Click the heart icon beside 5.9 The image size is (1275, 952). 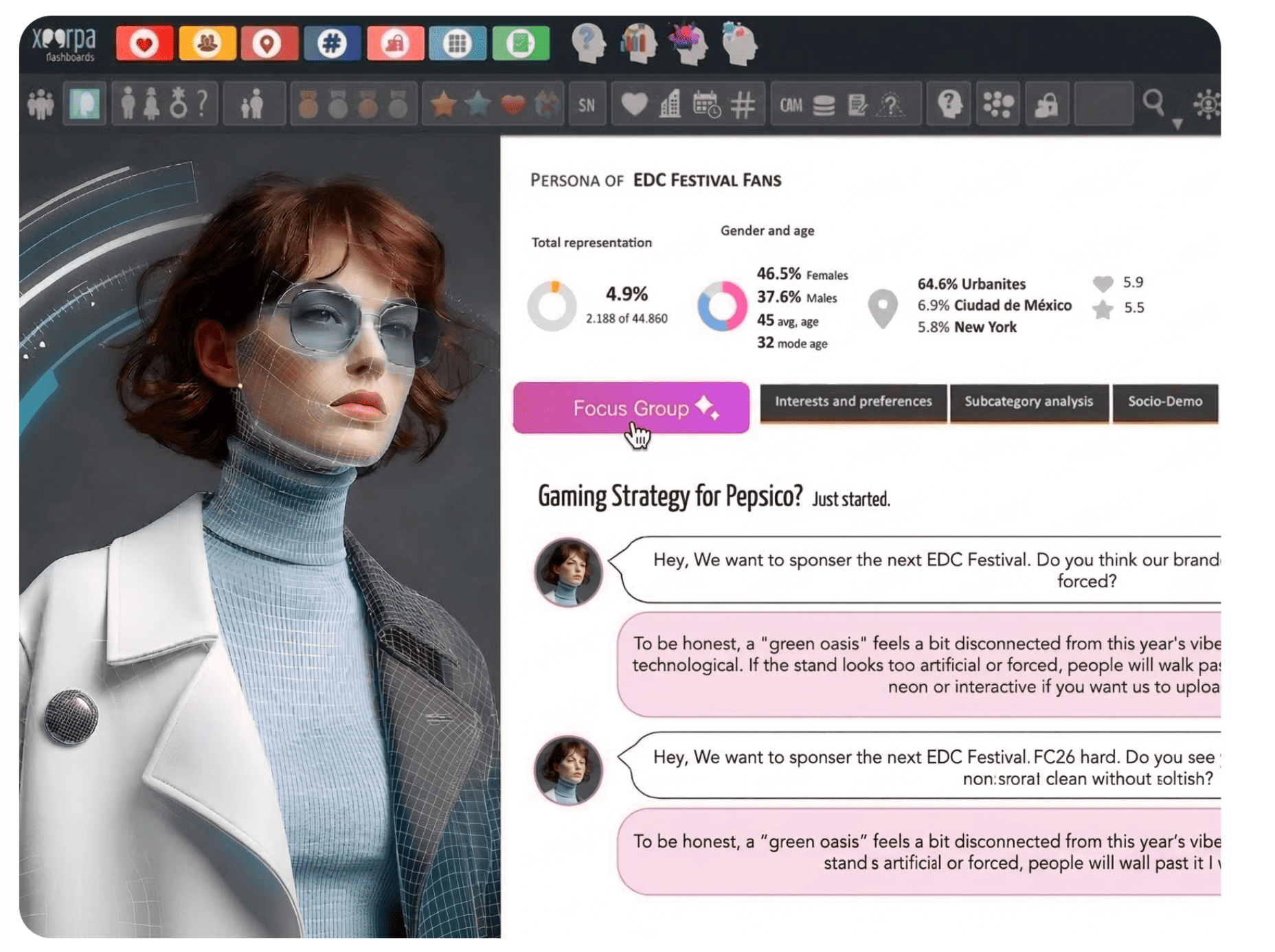1103,283
